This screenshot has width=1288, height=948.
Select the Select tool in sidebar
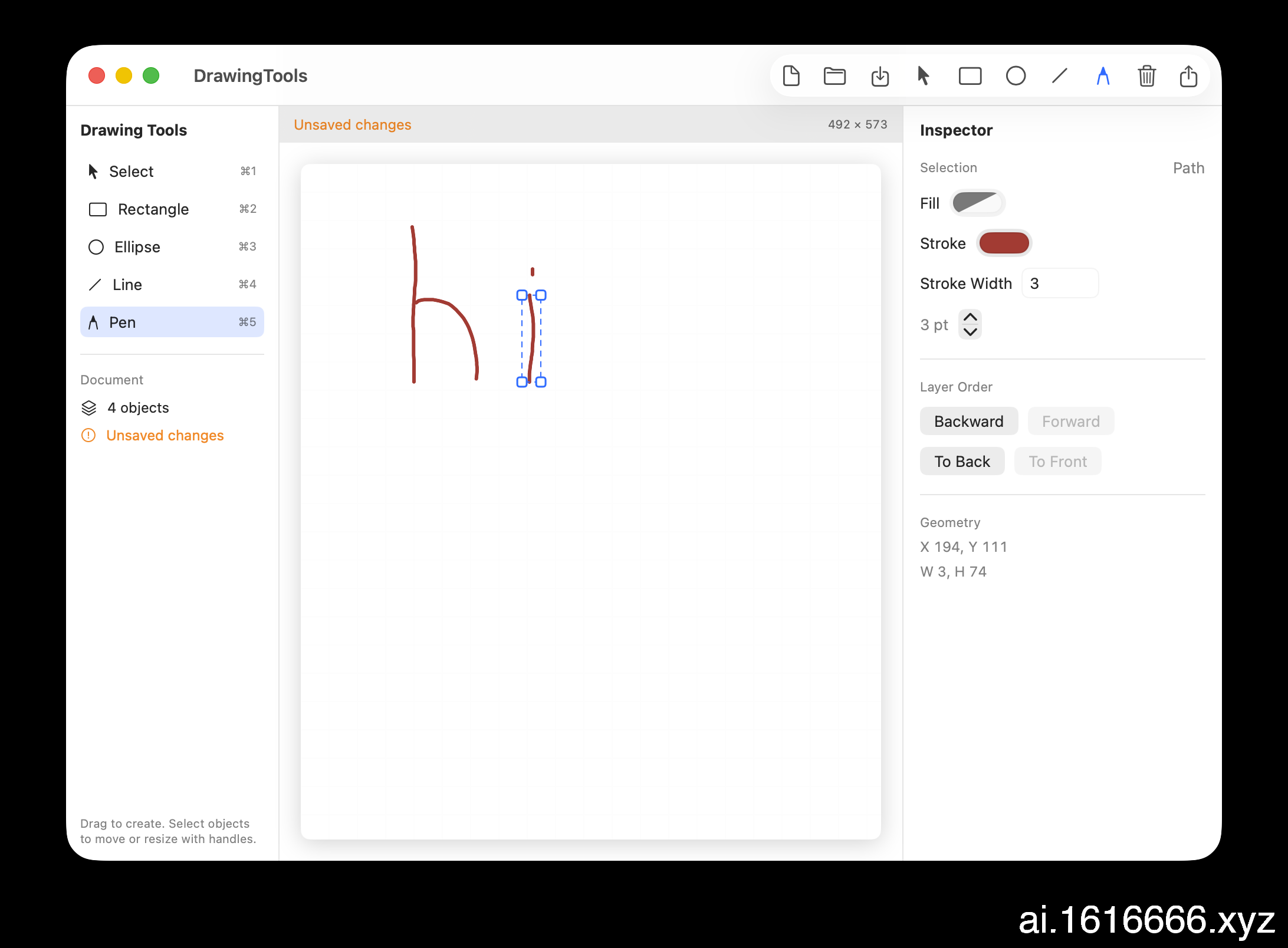point(172,172)
